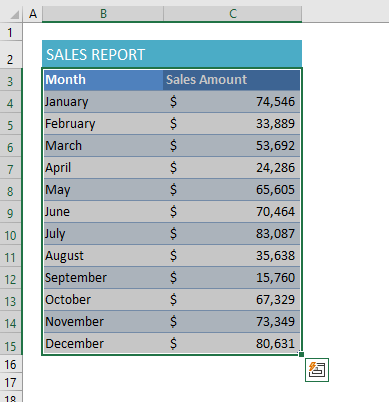
Task: Click the fill handle at selection corner
Action: coord(301,354)
